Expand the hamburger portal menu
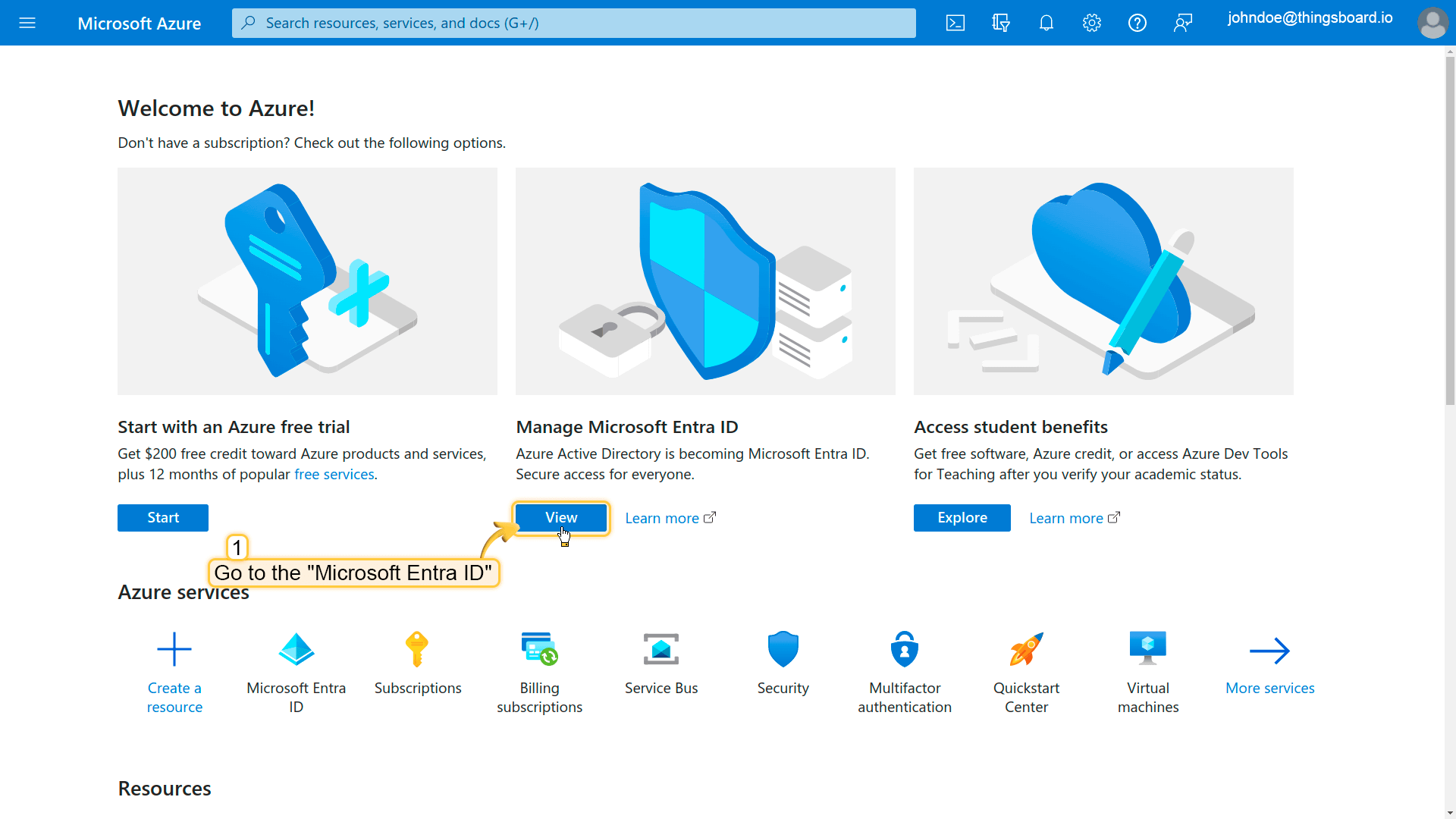 27,23
